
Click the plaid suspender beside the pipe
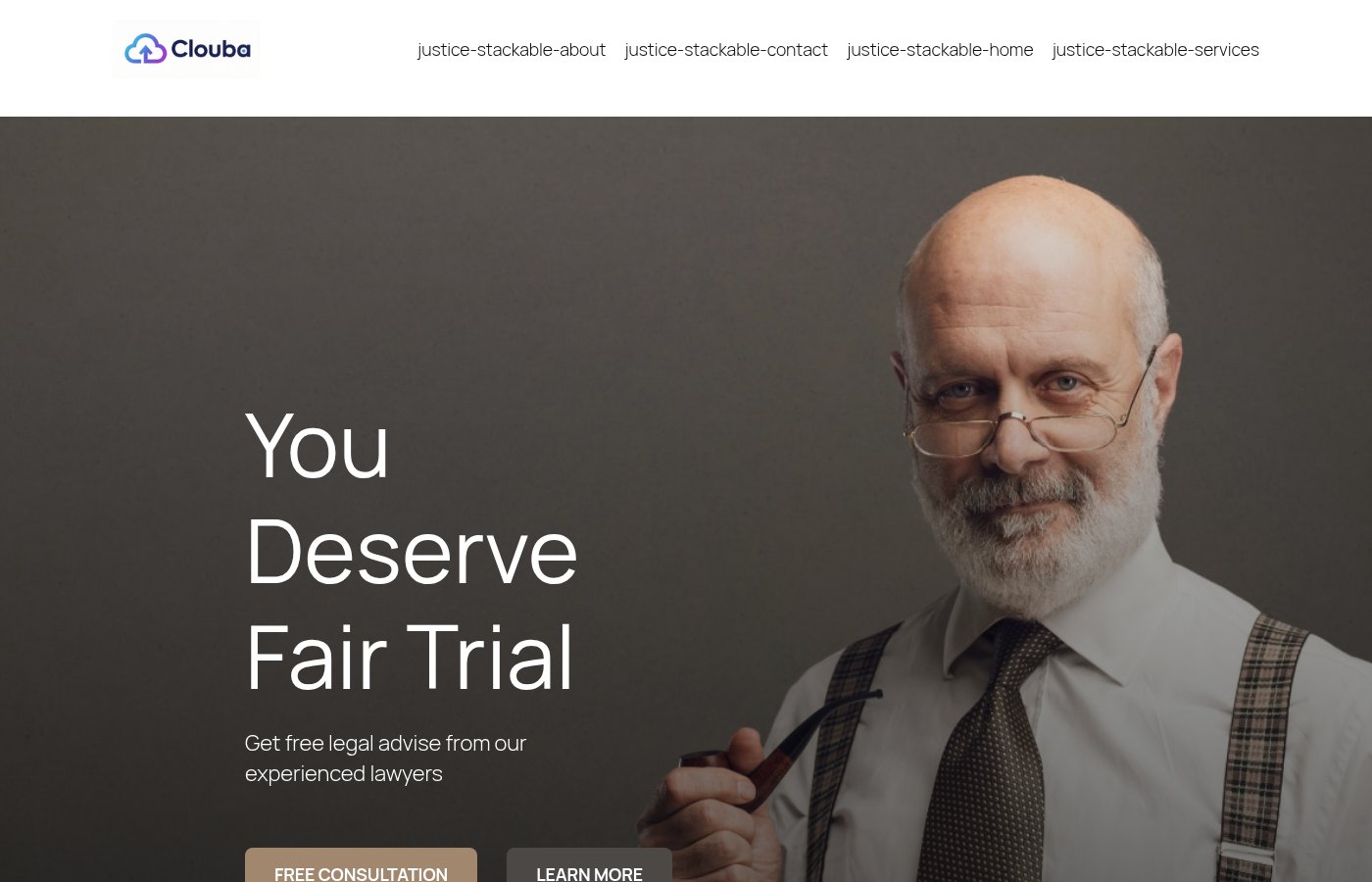[848, 745]
